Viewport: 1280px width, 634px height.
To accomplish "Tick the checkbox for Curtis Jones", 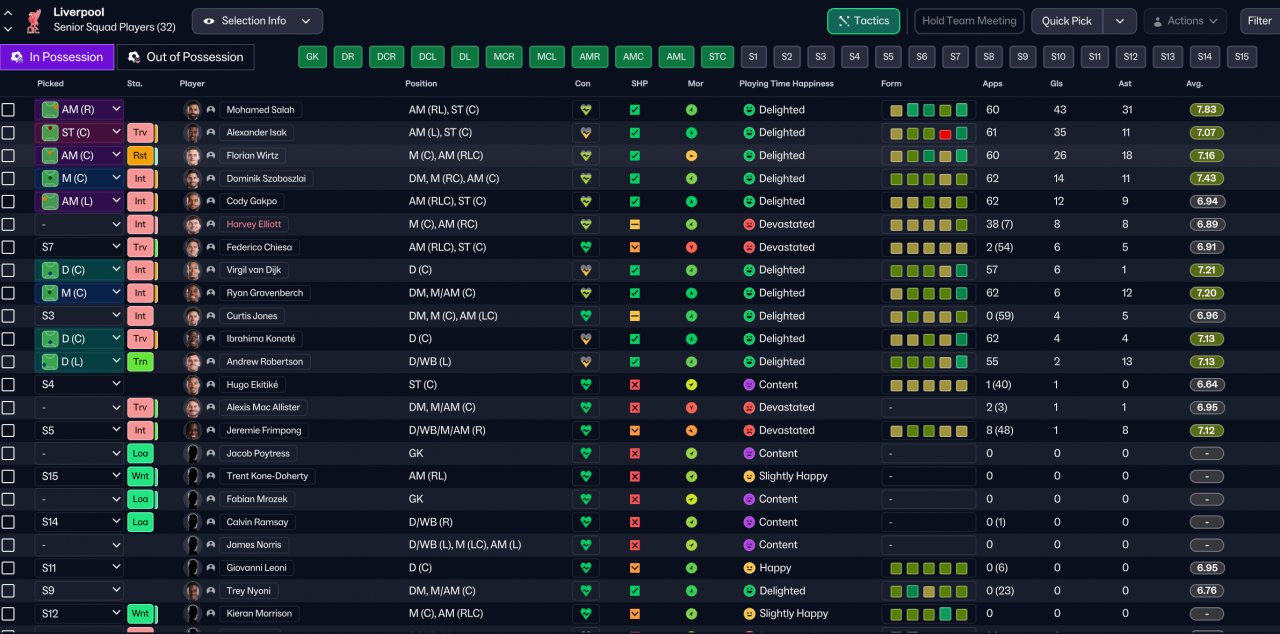I will coord(8,316).
